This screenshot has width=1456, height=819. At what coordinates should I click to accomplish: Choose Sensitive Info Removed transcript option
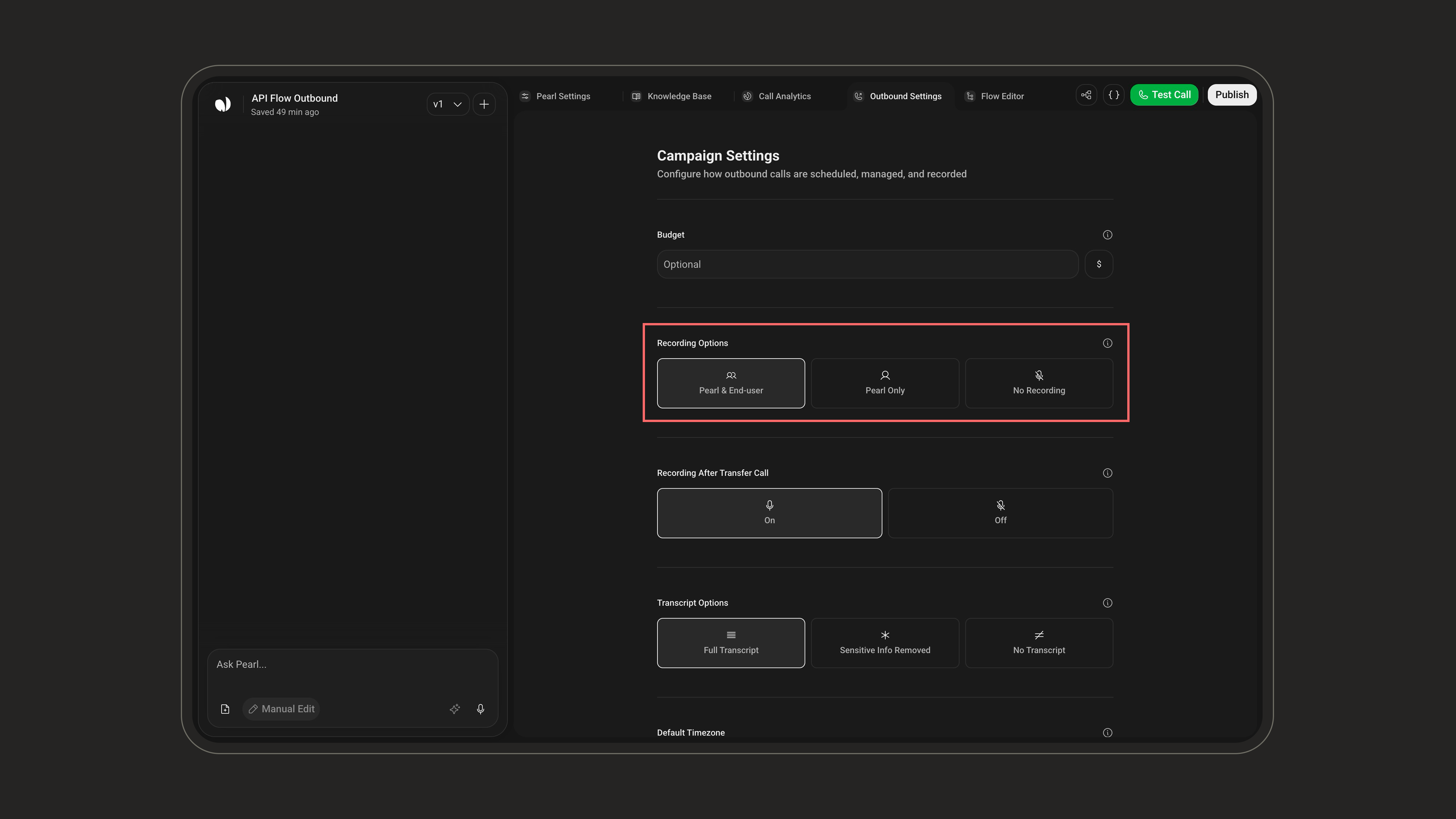click(885, 643)
